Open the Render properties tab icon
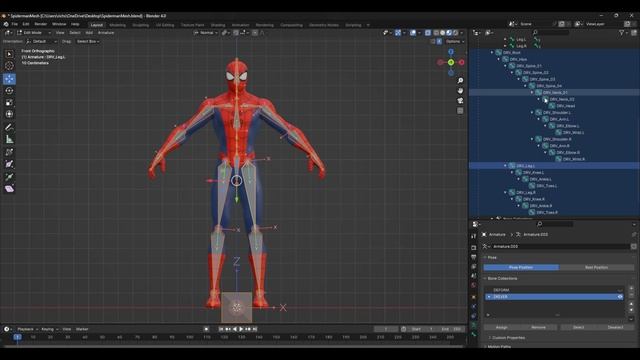 (x=473, y=247)
